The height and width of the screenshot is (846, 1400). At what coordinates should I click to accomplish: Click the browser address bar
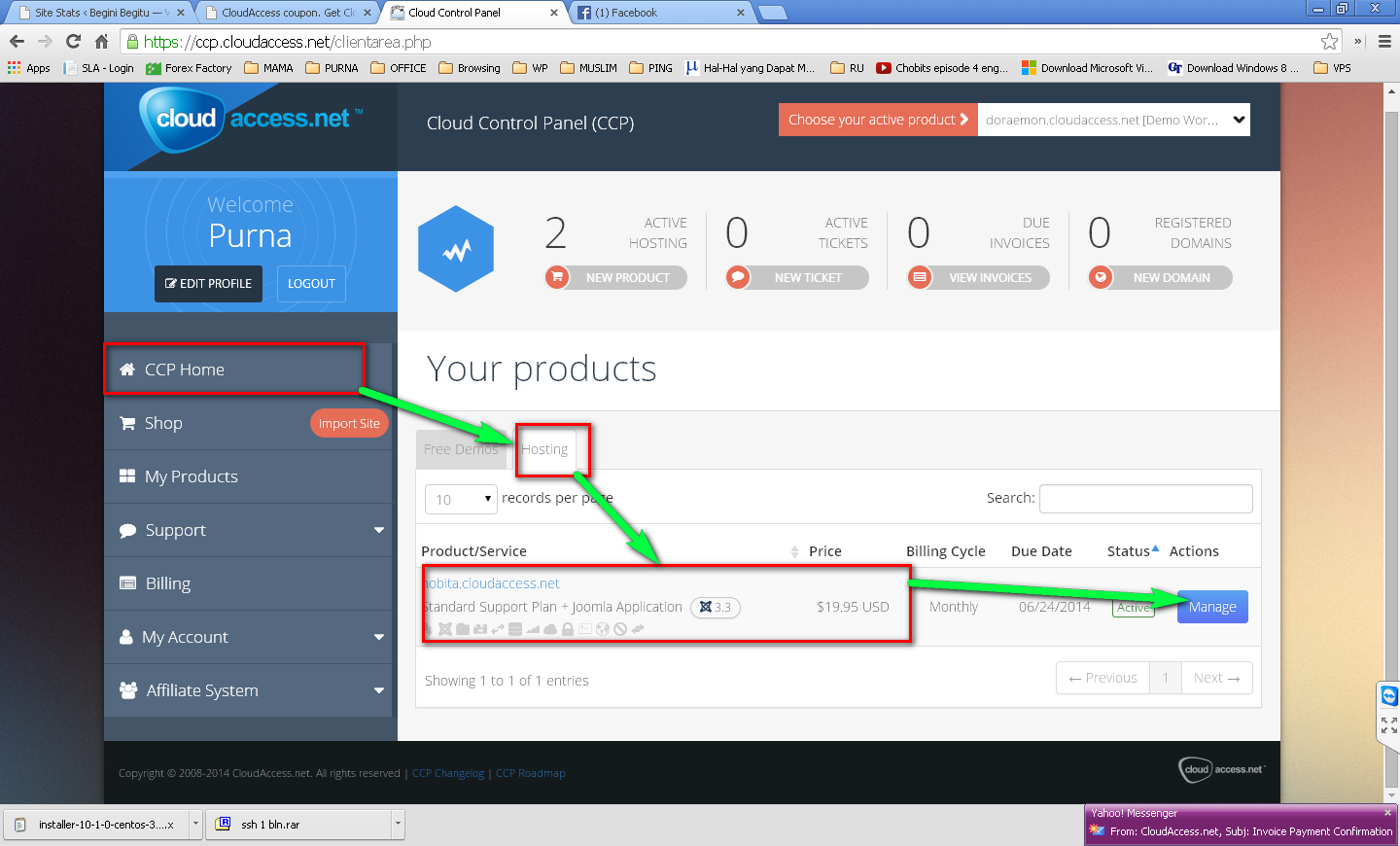(x=729, y=41)
